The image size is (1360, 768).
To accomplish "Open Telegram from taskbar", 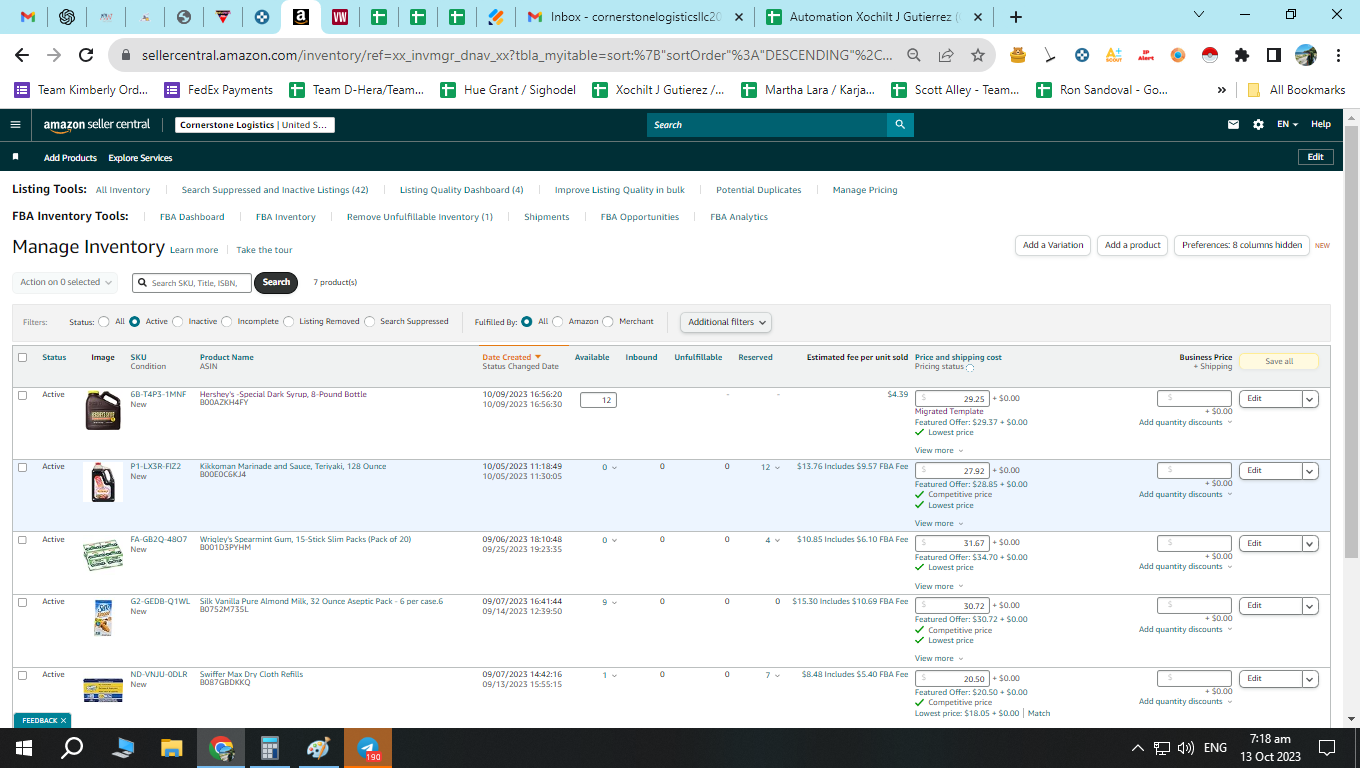I will (x=368, y=748).
